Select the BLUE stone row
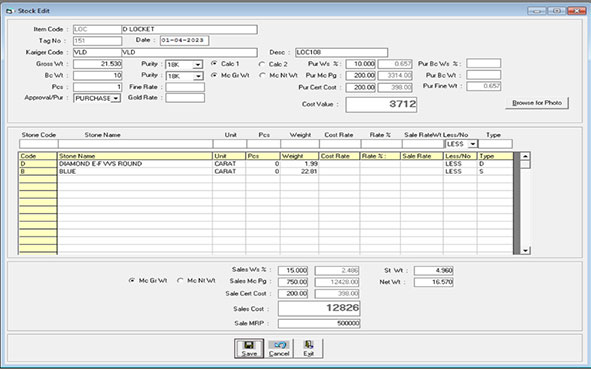The width and height of the screenshot is (591, 369). coord(266,171)
